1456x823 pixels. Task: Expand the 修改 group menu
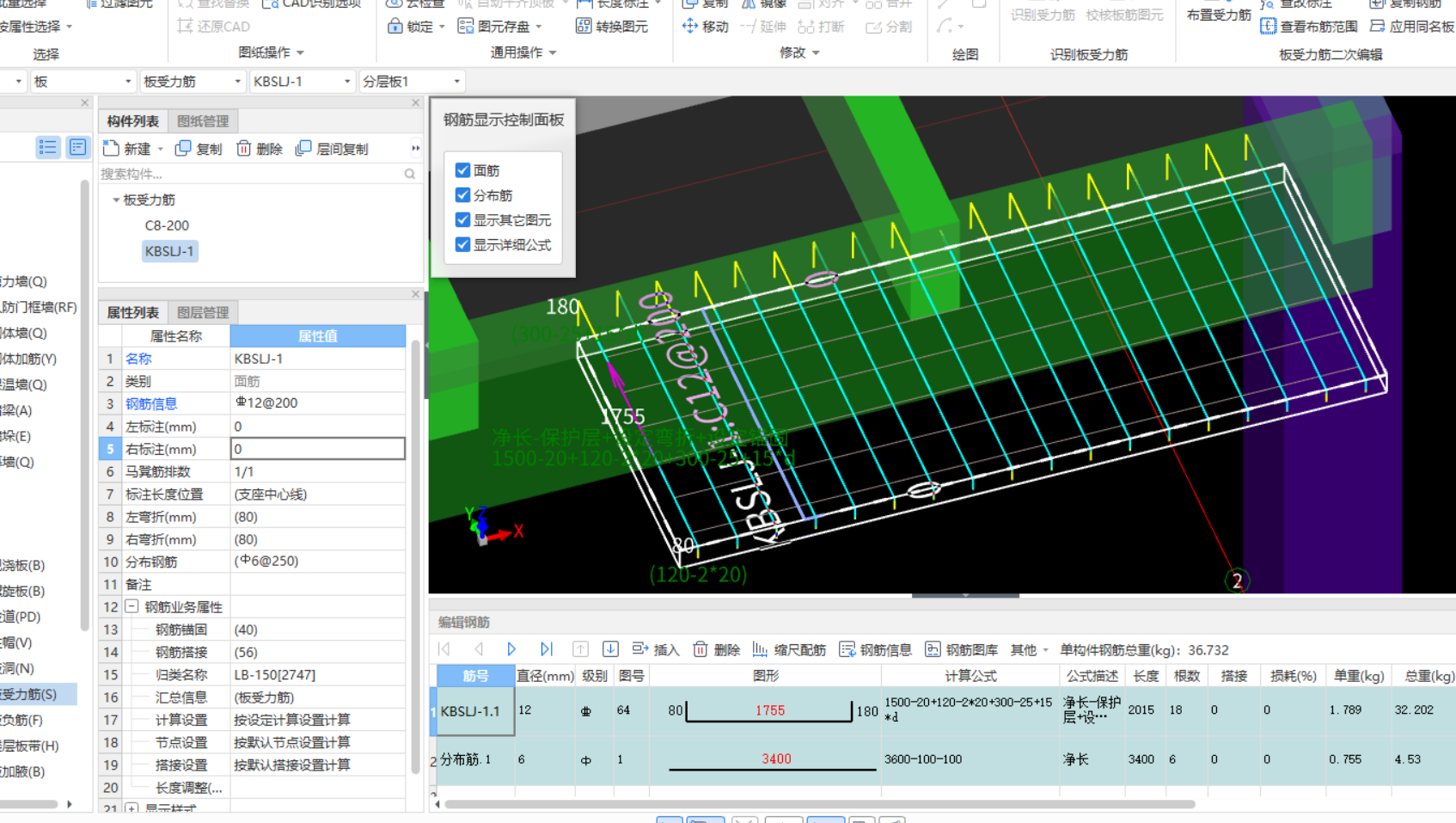tap(816, 53)
